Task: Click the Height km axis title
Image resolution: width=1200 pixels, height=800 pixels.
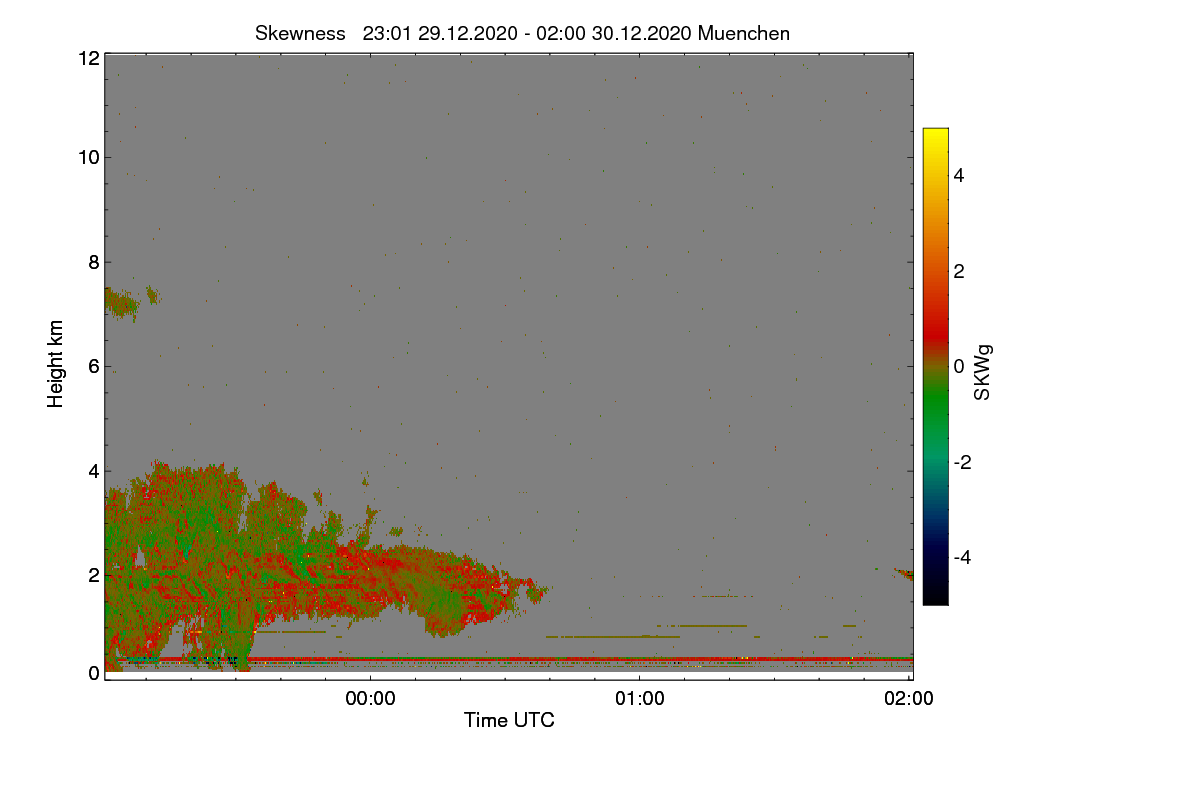Action: (55, 365)
